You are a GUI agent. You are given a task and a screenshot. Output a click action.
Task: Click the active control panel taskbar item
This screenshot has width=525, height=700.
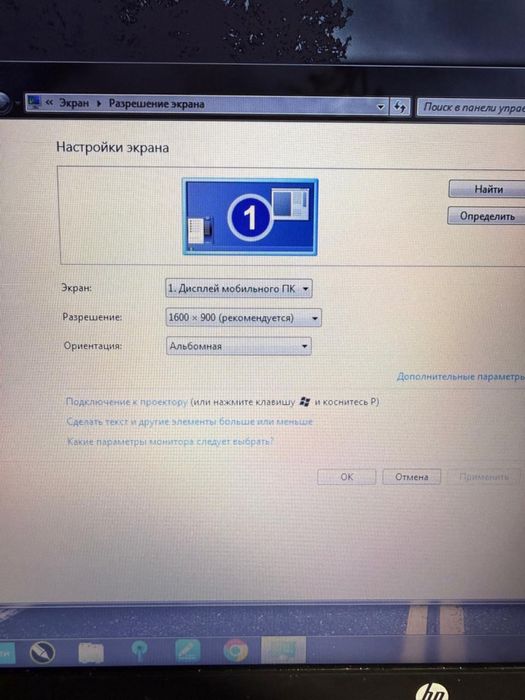coord(283,650)
